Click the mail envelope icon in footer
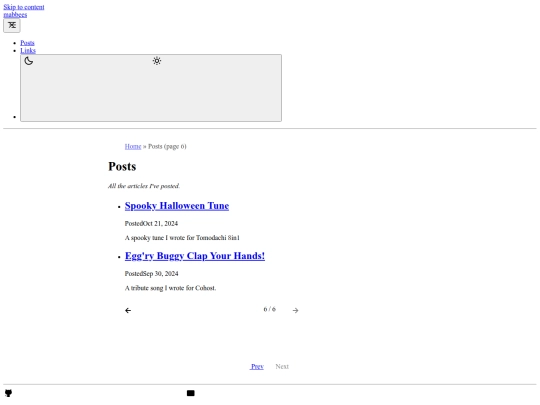Viewport: 540px width, 405px height. [x=190, y=393]
